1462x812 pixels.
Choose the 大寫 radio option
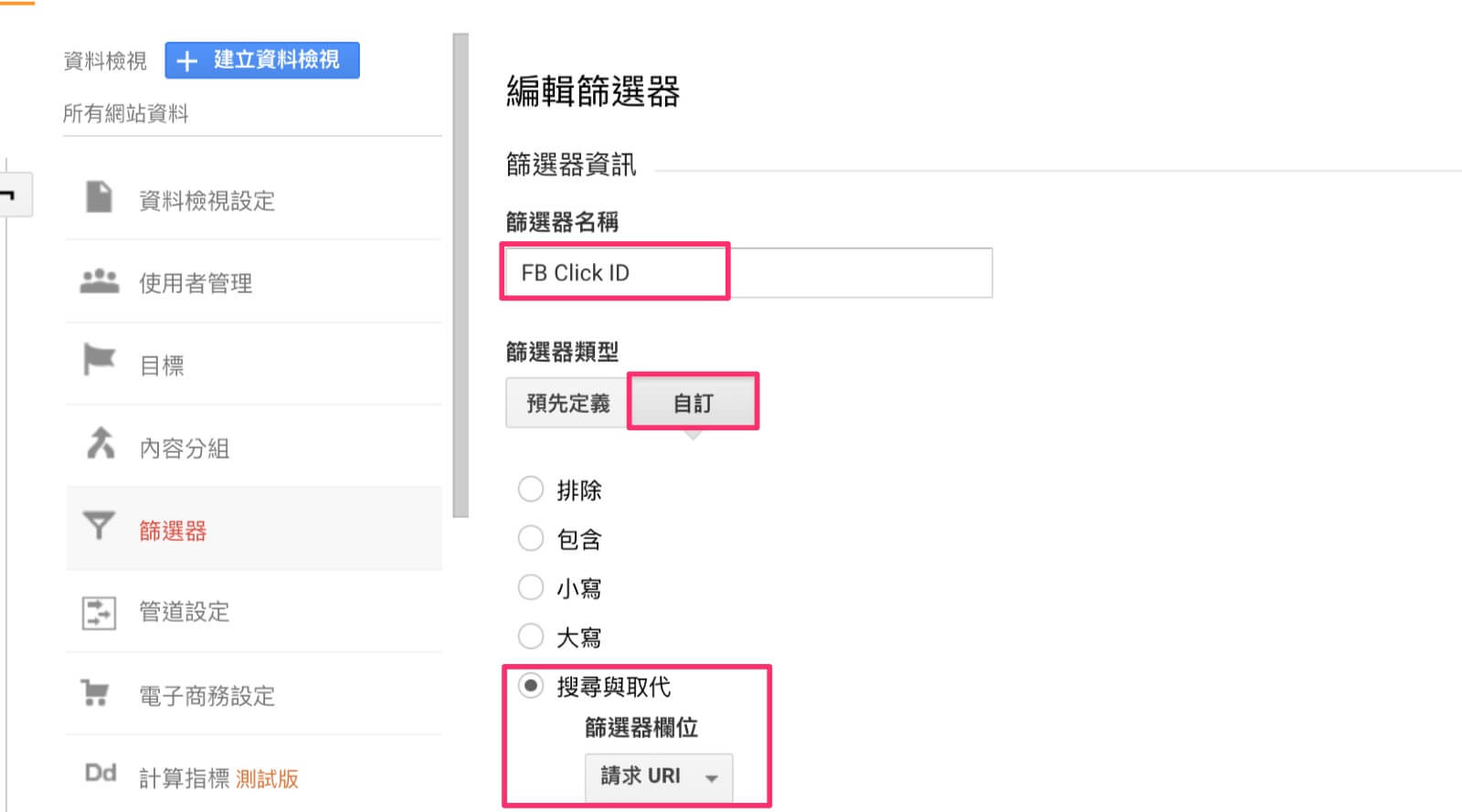531,636
